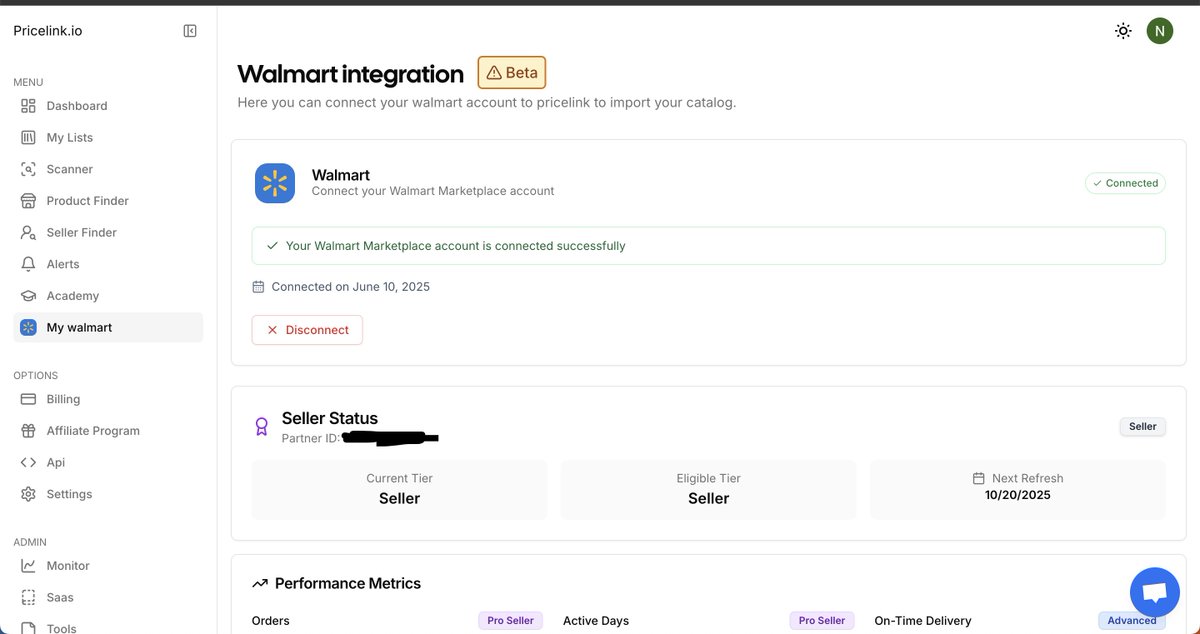
Task: Open the Academy section
Action: click(72, 295)
